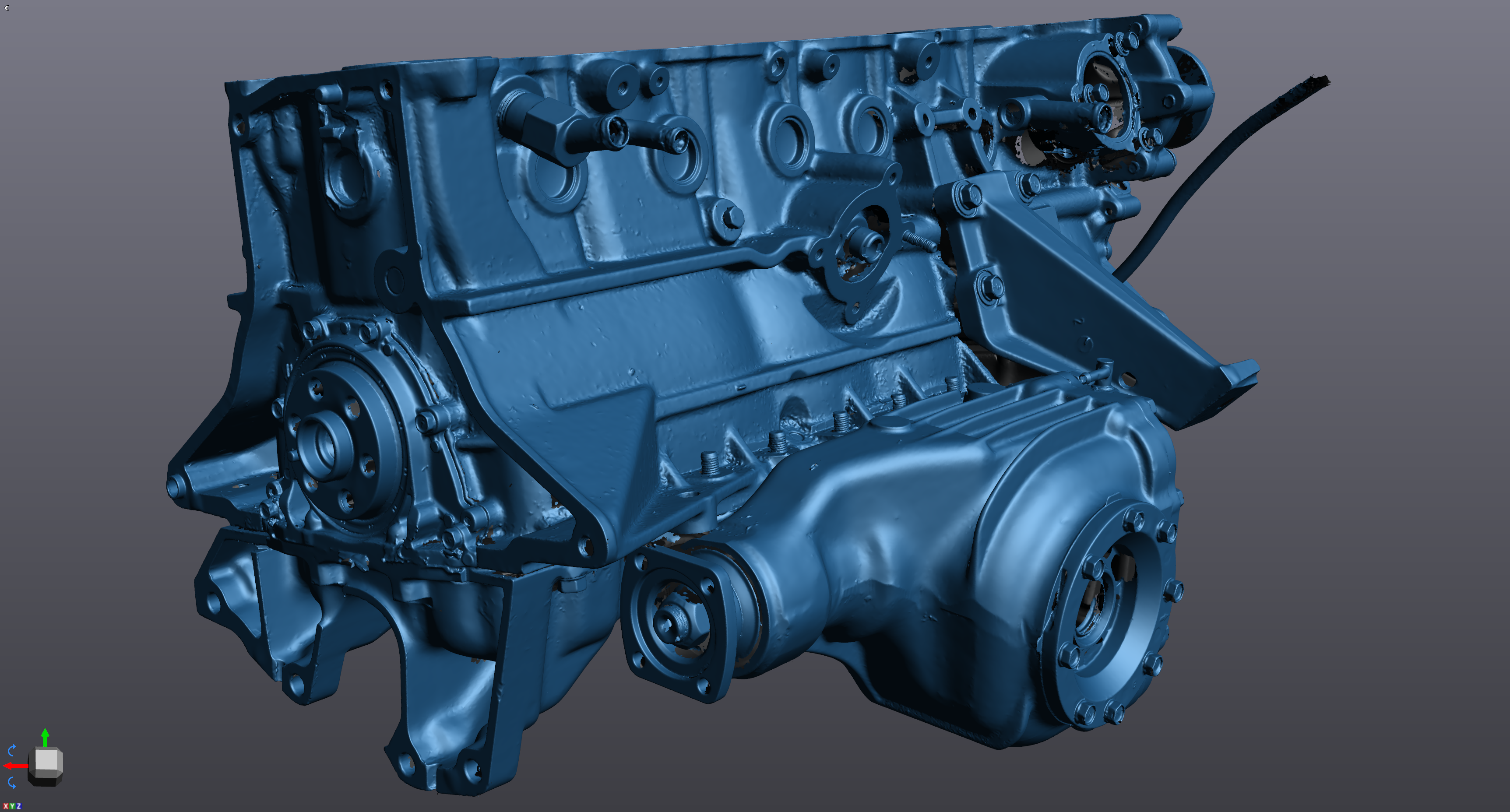Click the dark bottom face of view cube

pyautogui.click(x=45, y=782)
